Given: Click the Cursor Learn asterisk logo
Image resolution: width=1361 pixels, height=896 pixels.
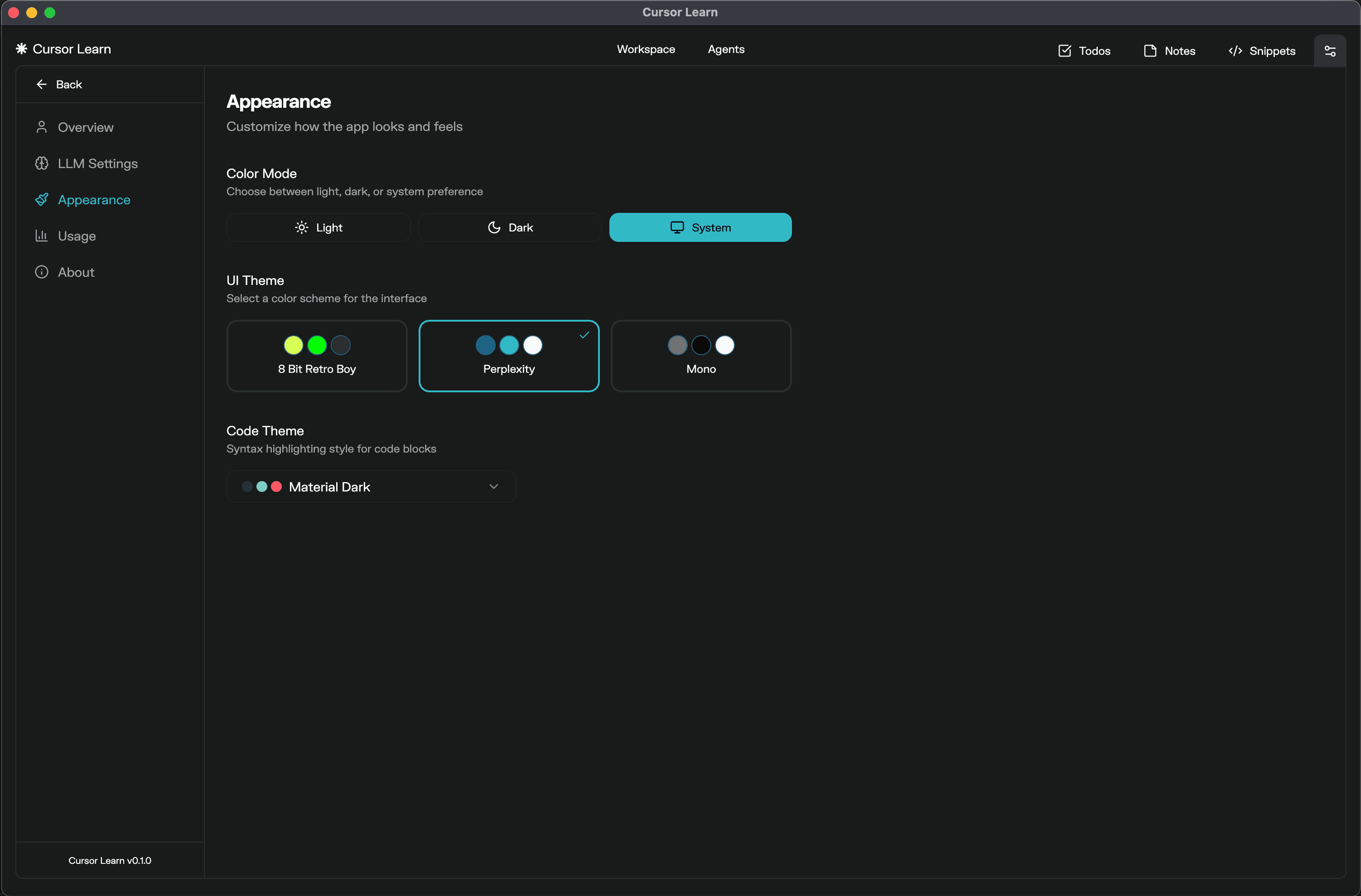Looking at the screenshot, I should tap(21, 49).
